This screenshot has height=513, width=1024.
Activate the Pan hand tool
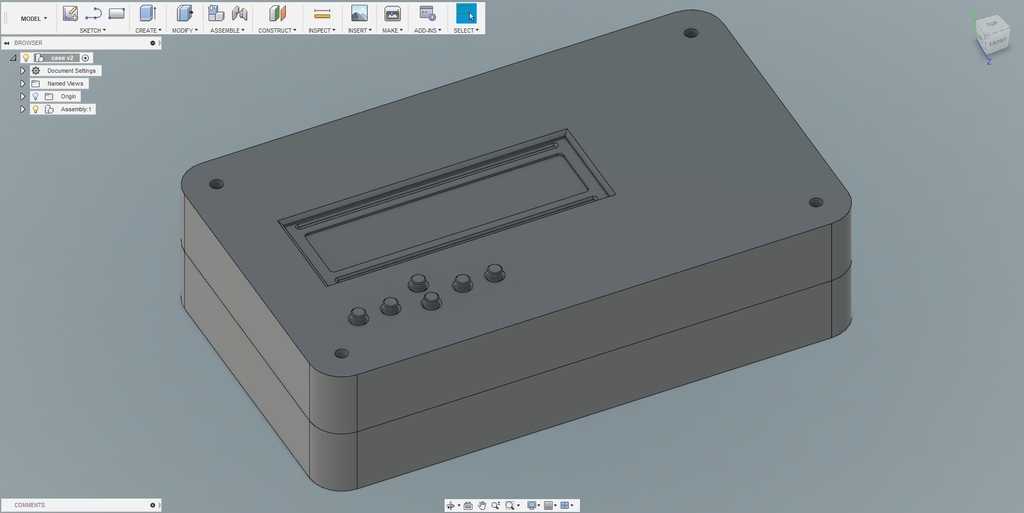[x=482, y=506]
